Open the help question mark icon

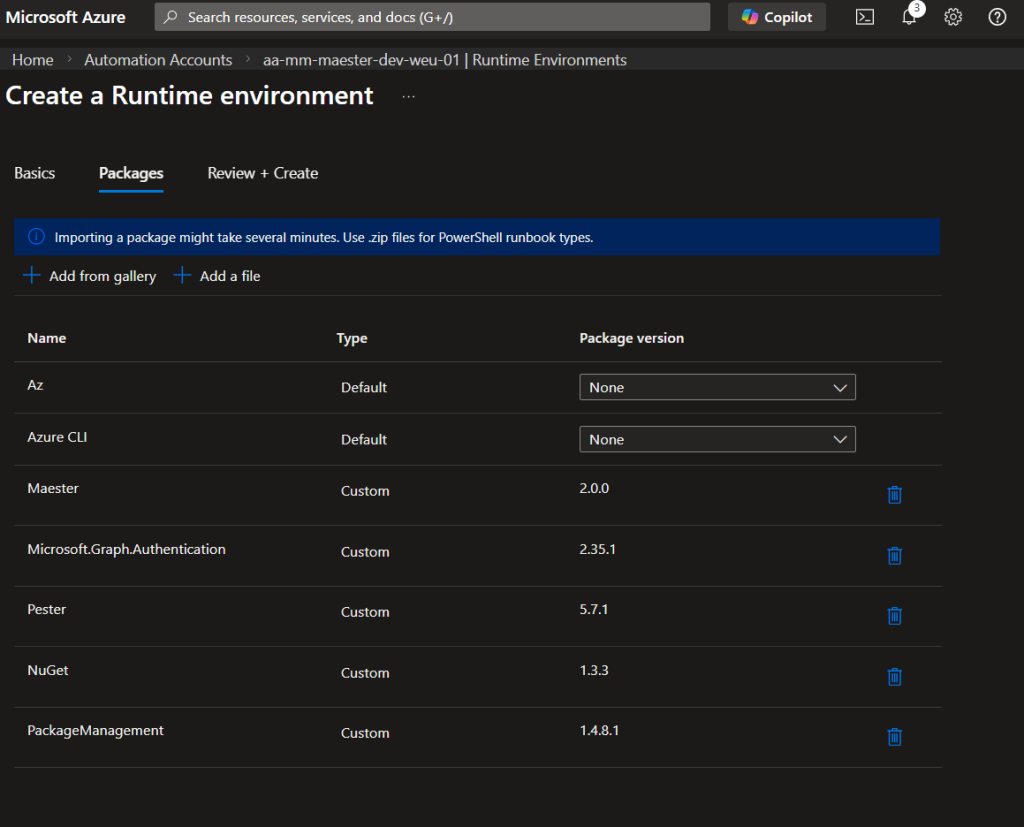click(997, 17)
